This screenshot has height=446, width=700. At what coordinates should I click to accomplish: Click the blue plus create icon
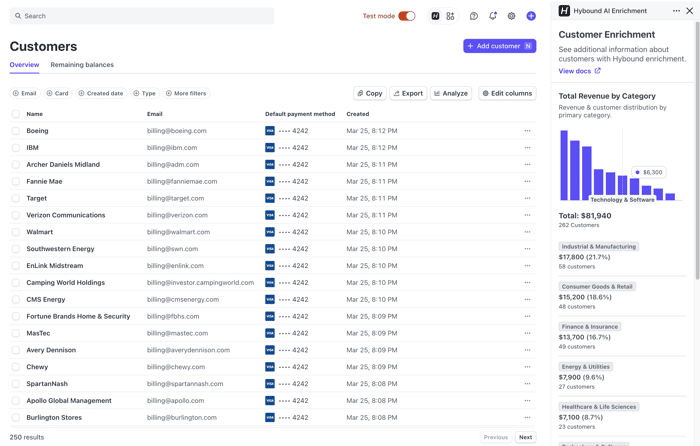click(x=531, y=16)
